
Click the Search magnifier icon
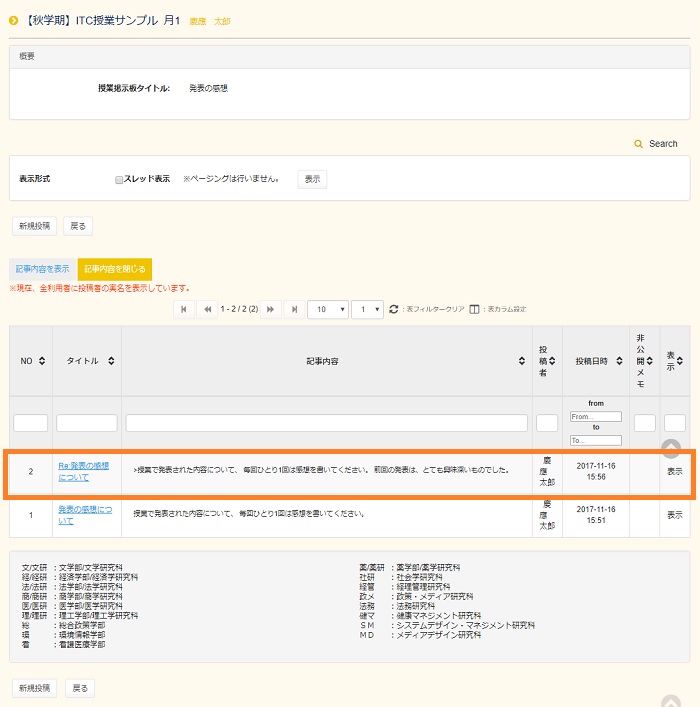(639, 145)
